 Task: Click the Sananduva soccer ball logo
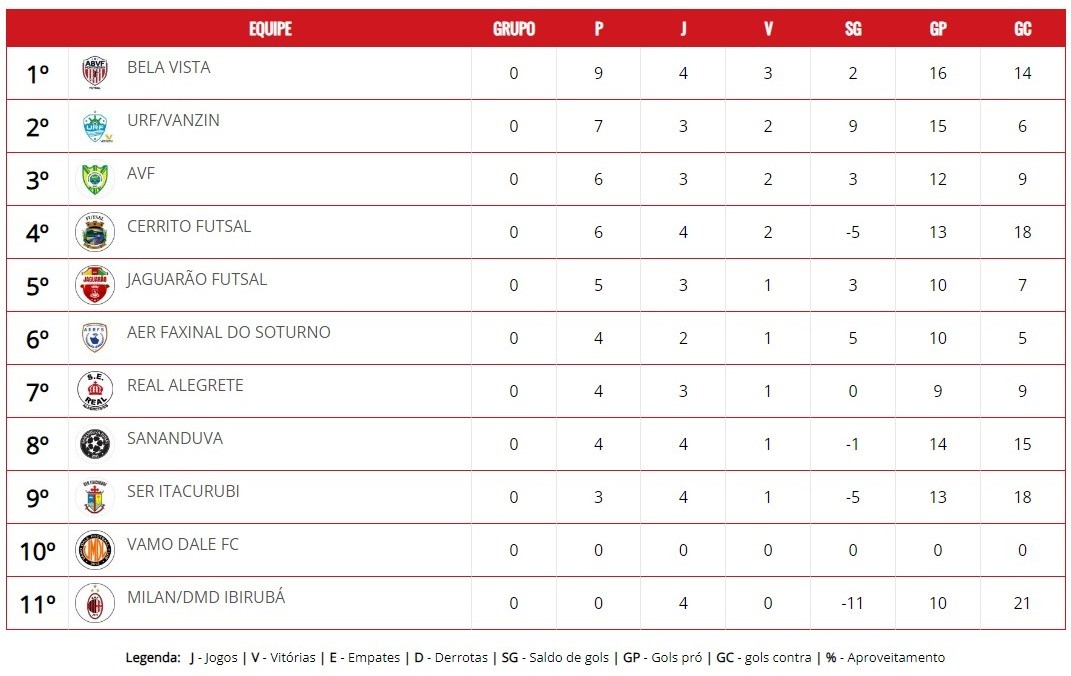(95, 444)
